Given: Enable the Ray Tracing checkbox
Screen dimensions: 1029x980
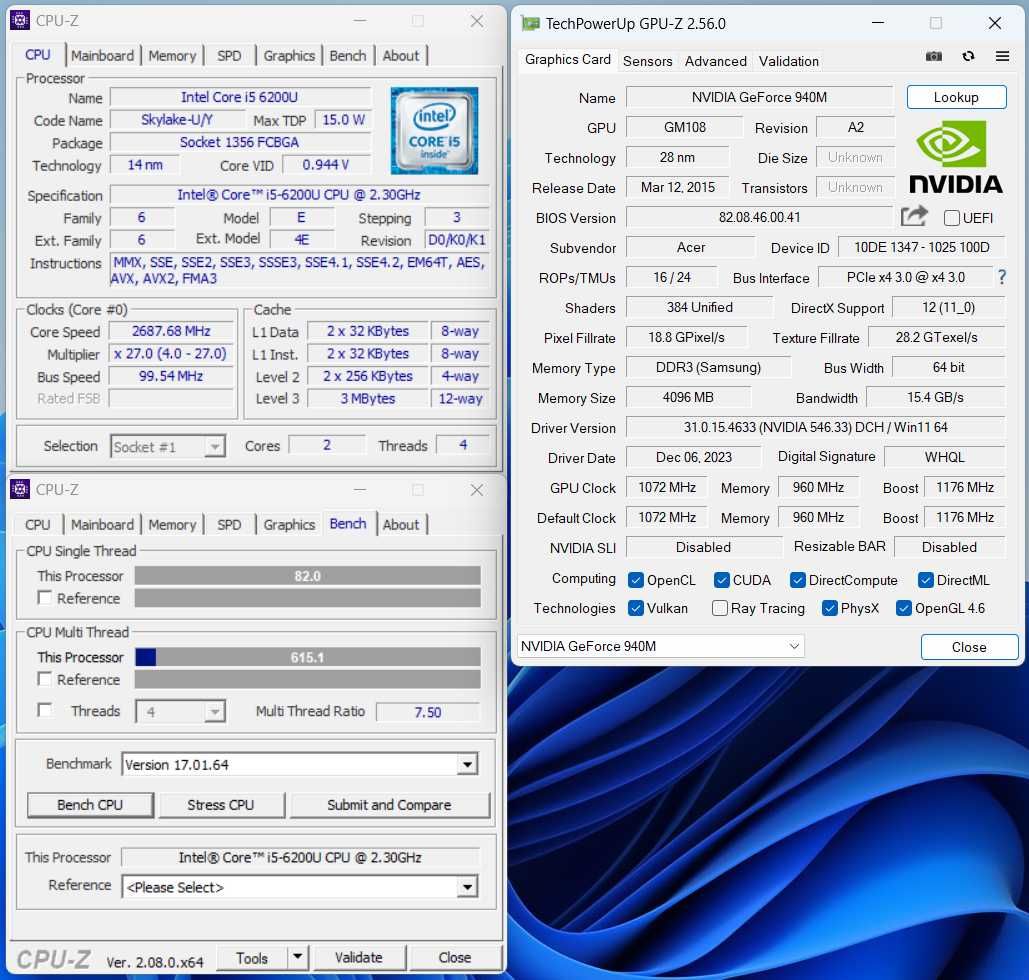Looking at the screenshot, I should pos(720,608).
